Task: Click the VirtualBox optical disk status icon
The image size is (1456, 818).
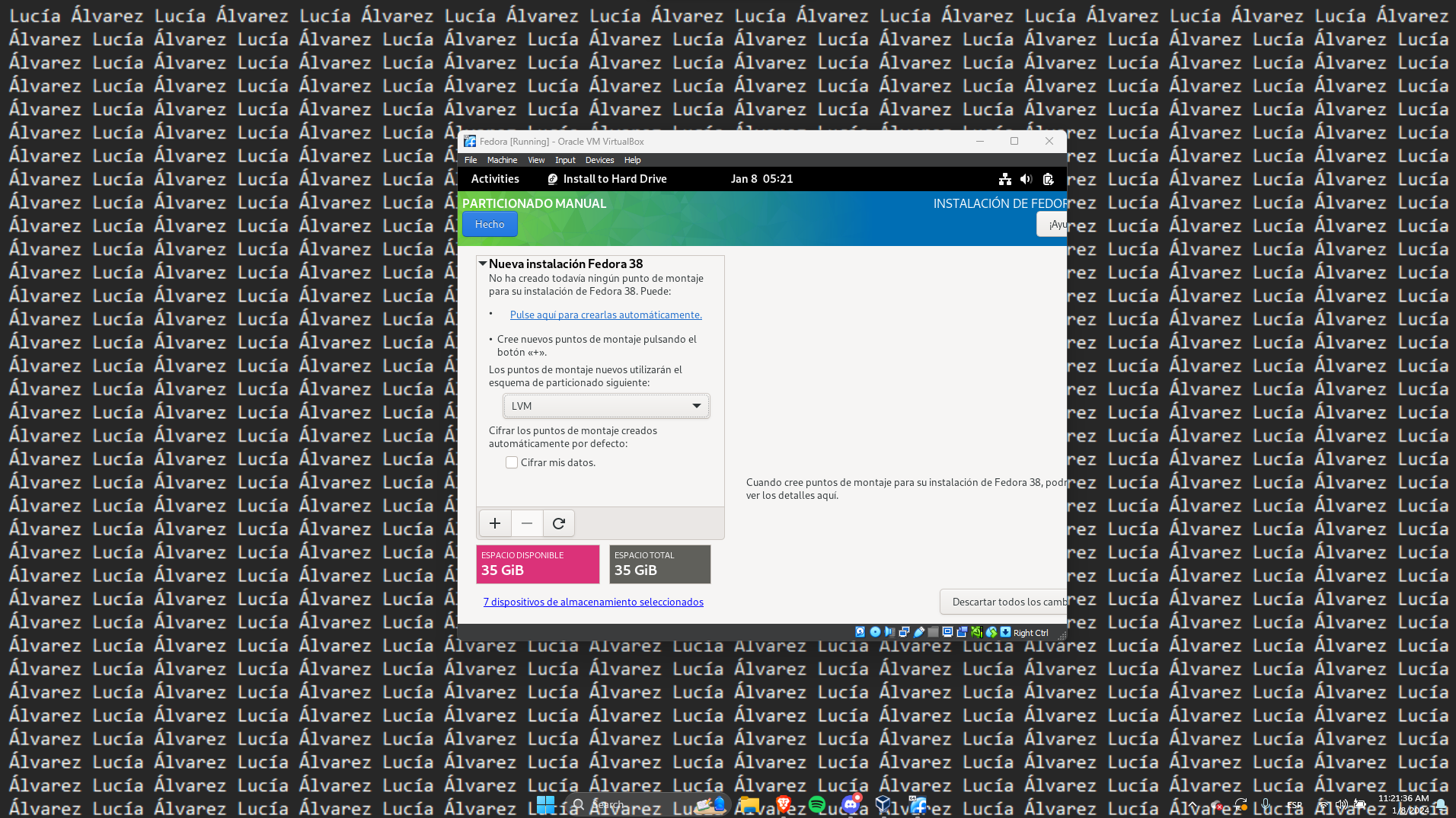Action: [x=875, y=632]
